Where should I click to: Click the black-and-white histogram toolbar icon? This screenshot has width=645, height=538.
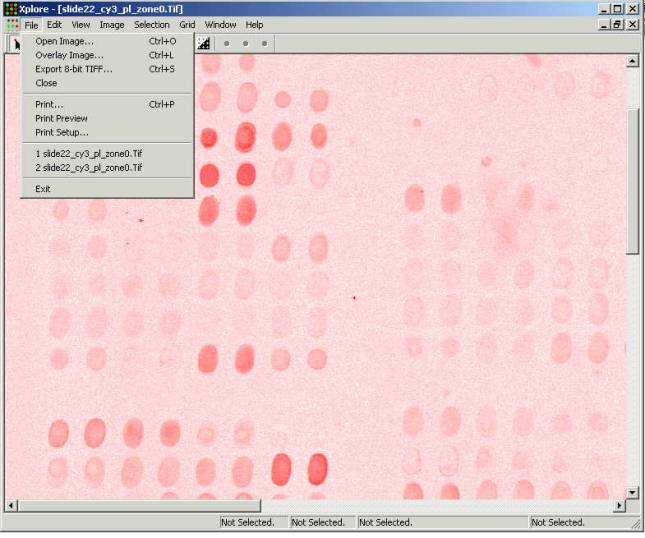(204, 43)
